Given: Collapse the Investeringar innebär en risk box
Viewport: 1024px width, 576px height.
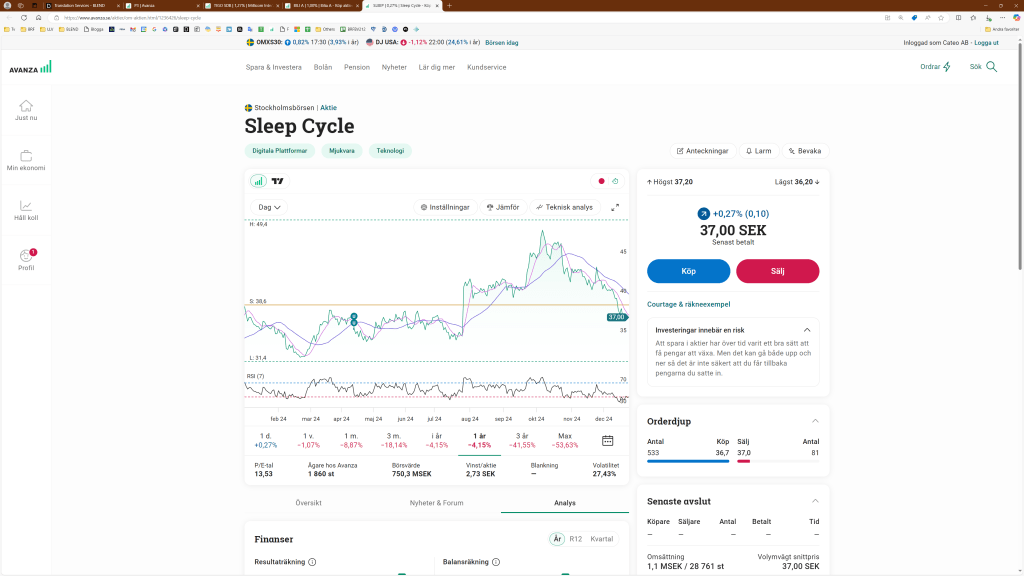Looking at the screenshot, I should [807, 329].
